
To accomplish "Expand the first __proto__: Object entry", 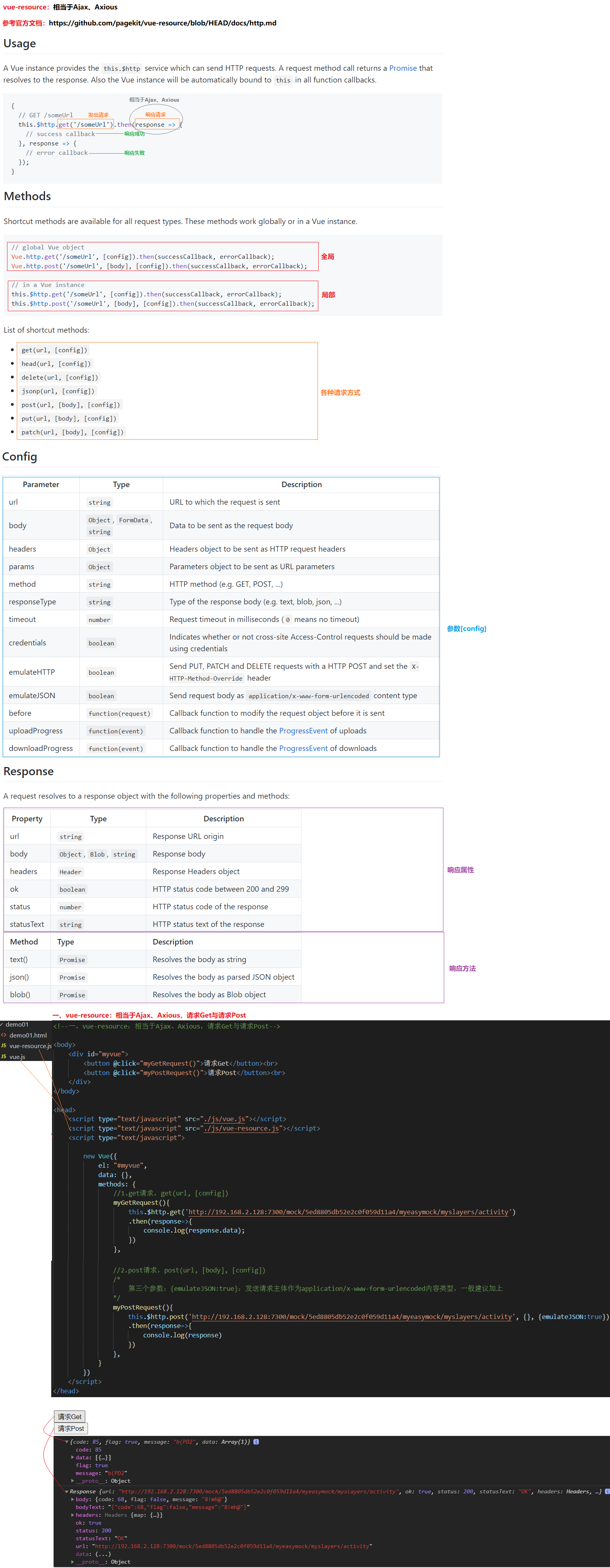I will pyautogui.click(x=72, y=1481).
